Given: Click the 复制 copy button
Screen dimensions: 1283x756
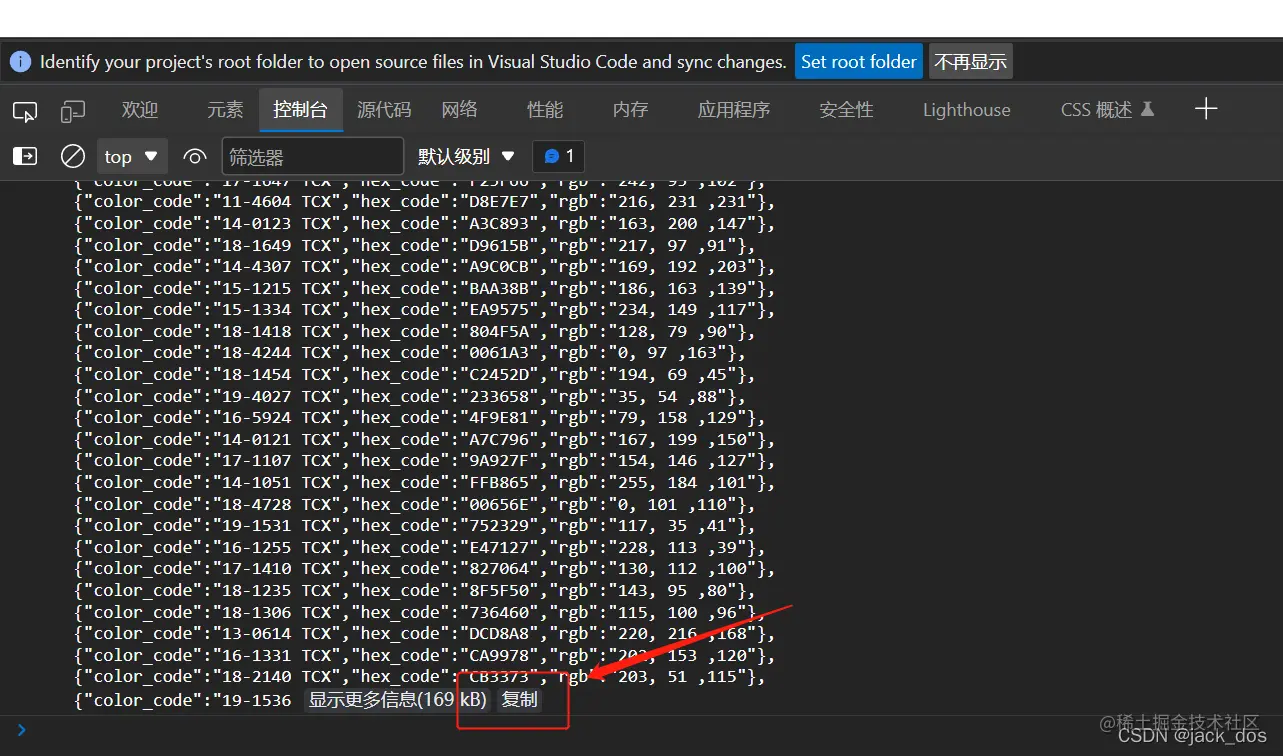Looking at the screenshot, I should click(520, 699).
